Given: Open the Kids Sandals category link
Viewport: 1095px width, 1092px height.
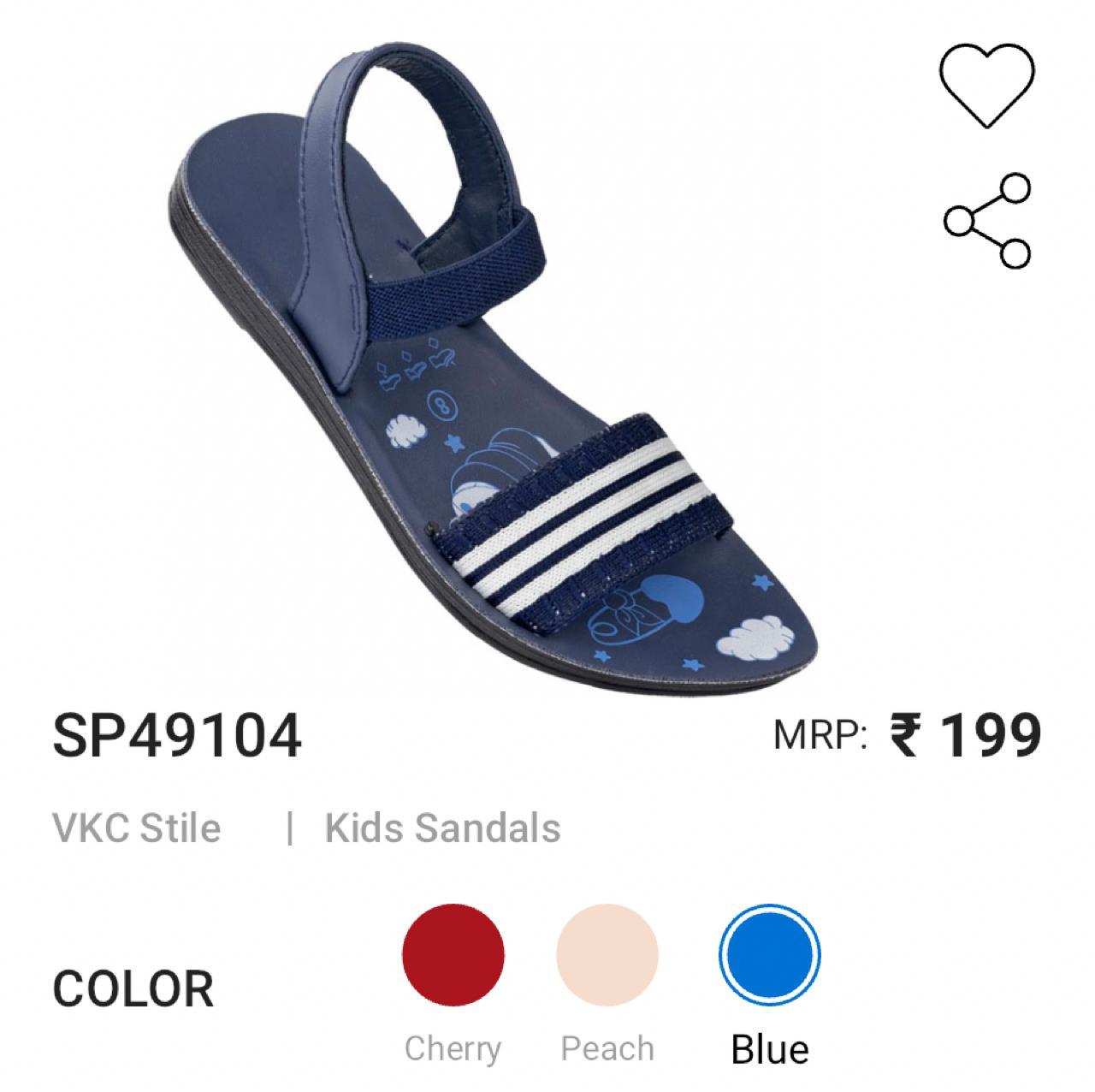Looking at the screenshot, I should coord(443,828).
